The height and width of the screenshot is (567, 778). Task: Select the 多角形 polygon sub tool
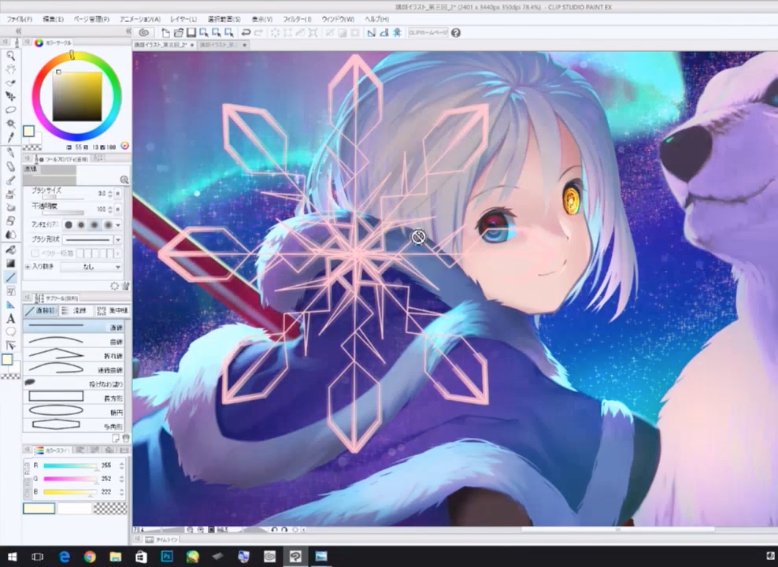click(x=74, y=425)
